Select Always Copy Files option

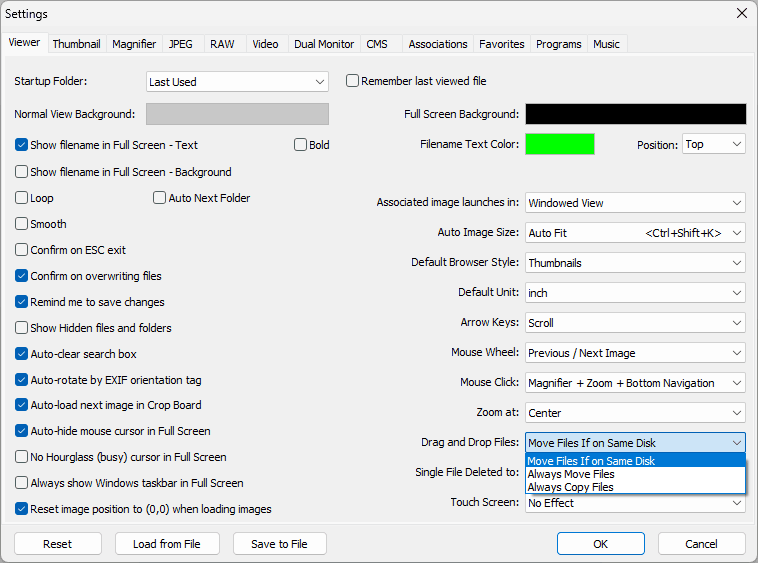coord(571,487)
